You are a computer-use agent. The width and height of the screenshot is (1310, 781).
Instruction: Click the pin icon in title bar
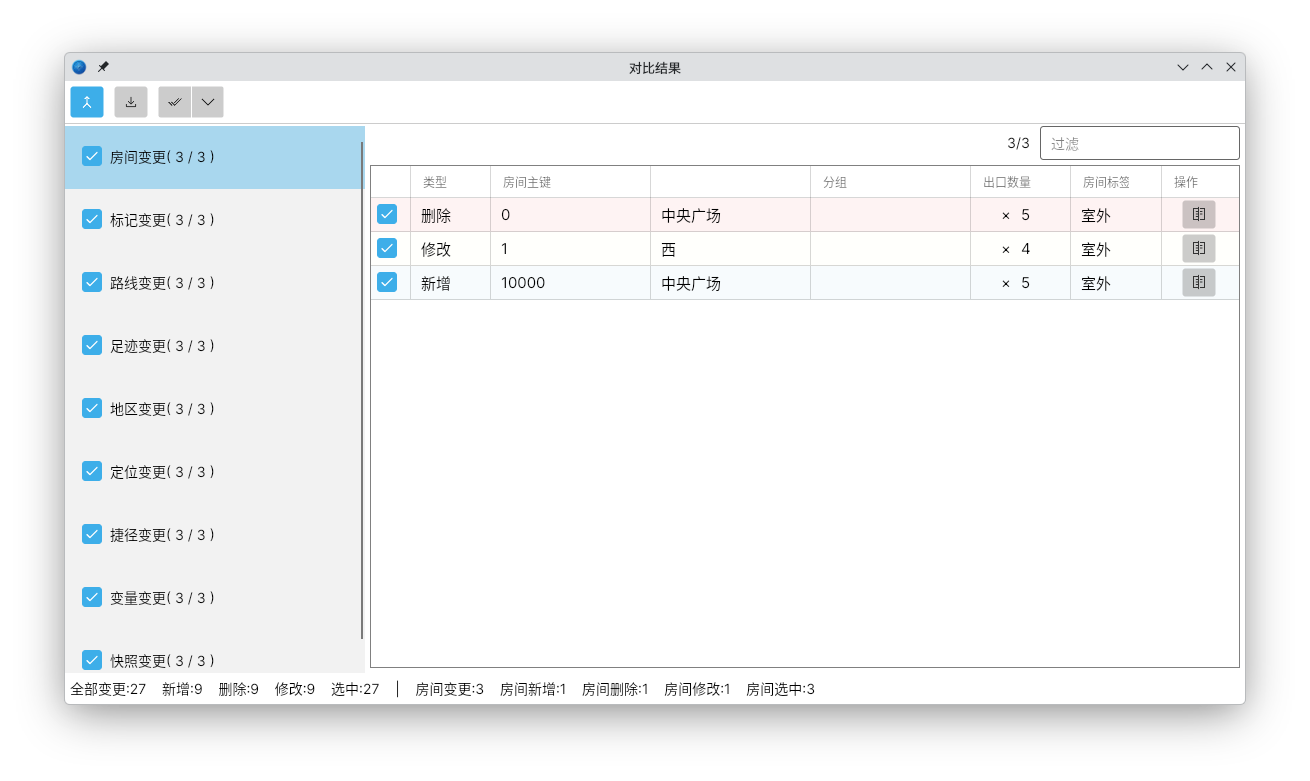103,67
